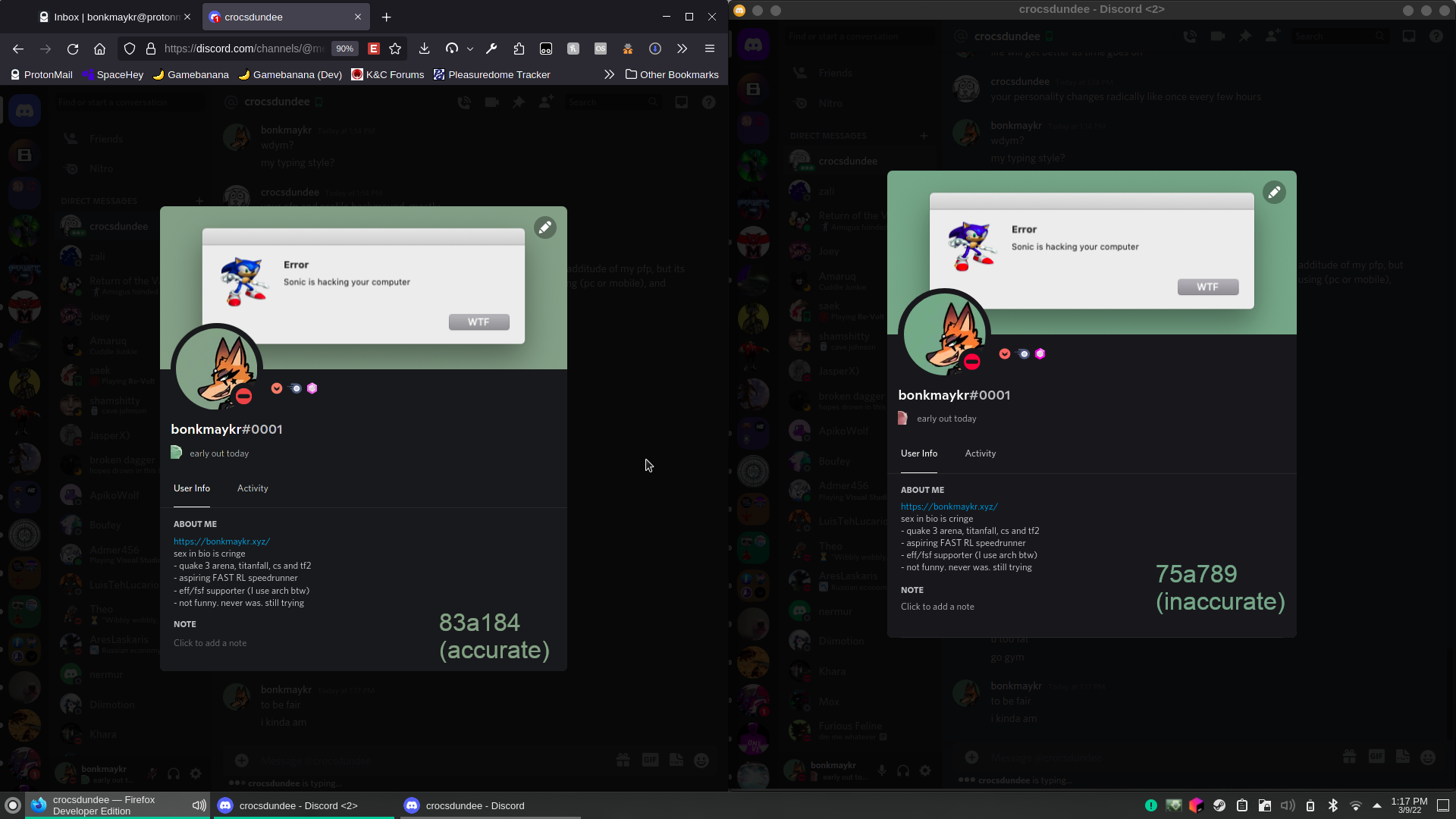Image resolution: width=1456 pixels, height=819 pixels.
Task: Open user settings gear in Discord <2>
Action: tap(925, 770)
